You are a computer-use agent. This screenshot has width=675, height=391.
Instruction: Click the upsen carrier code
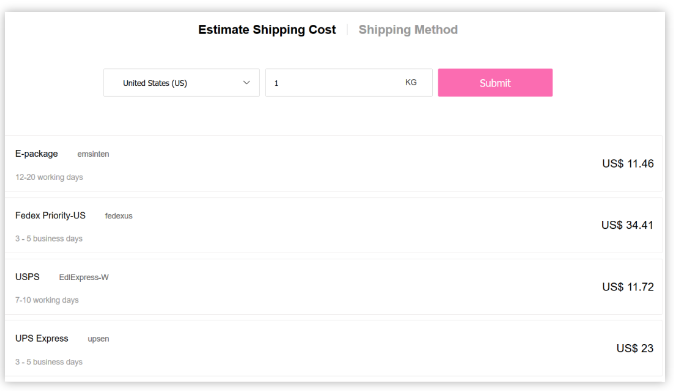[99, 339]
